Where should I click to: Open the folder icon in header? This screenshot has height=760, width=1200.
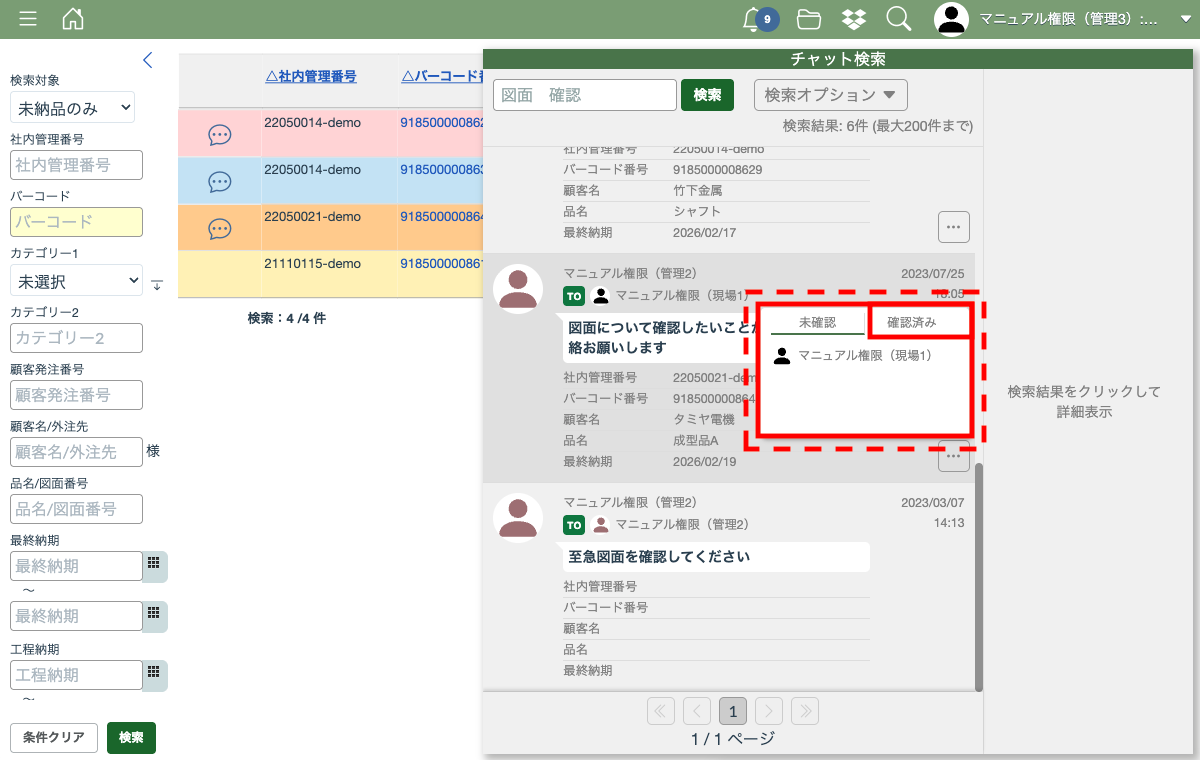click(809, 19)
